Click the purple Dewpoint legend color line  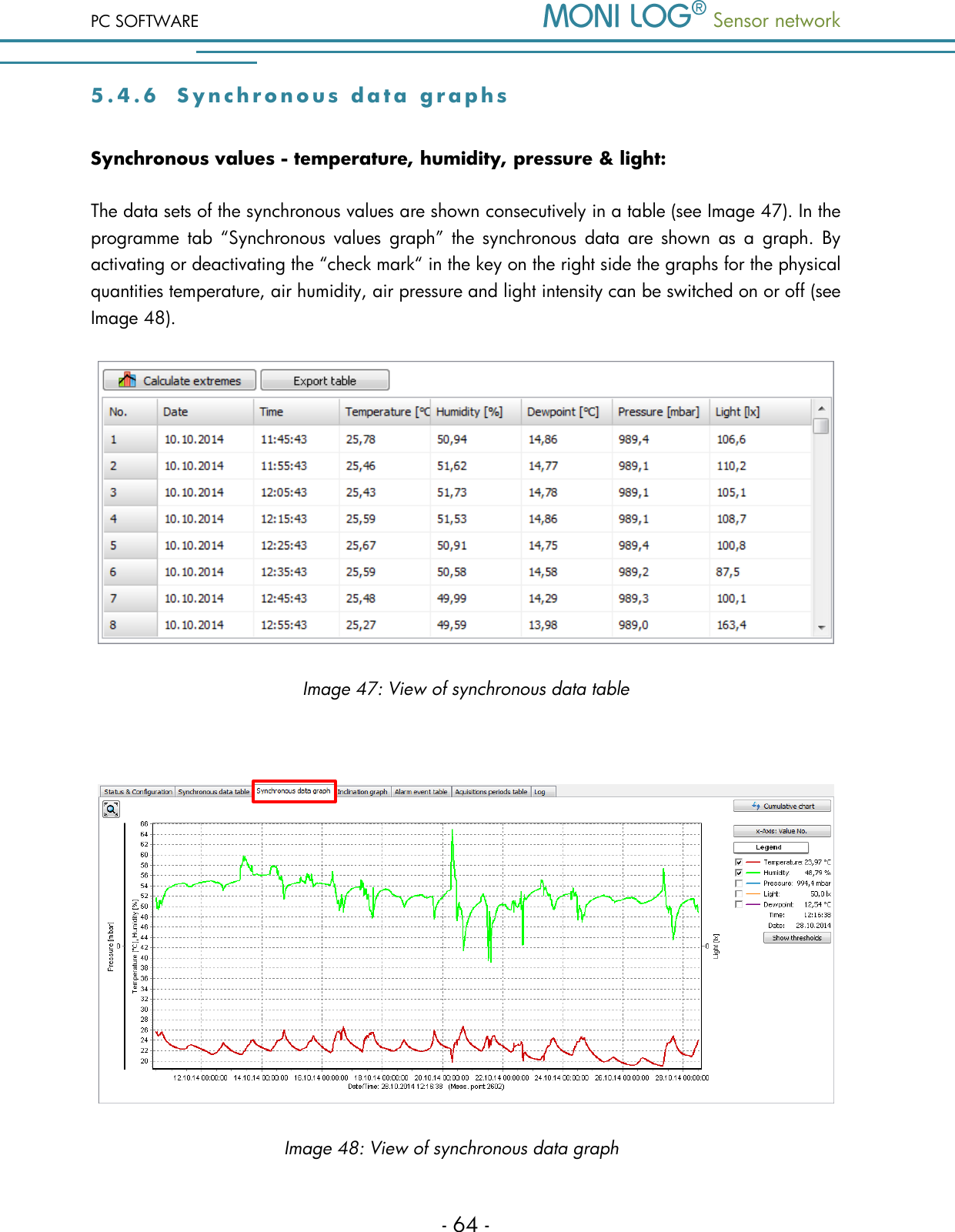pyautogui.click(x=753, y=905)
